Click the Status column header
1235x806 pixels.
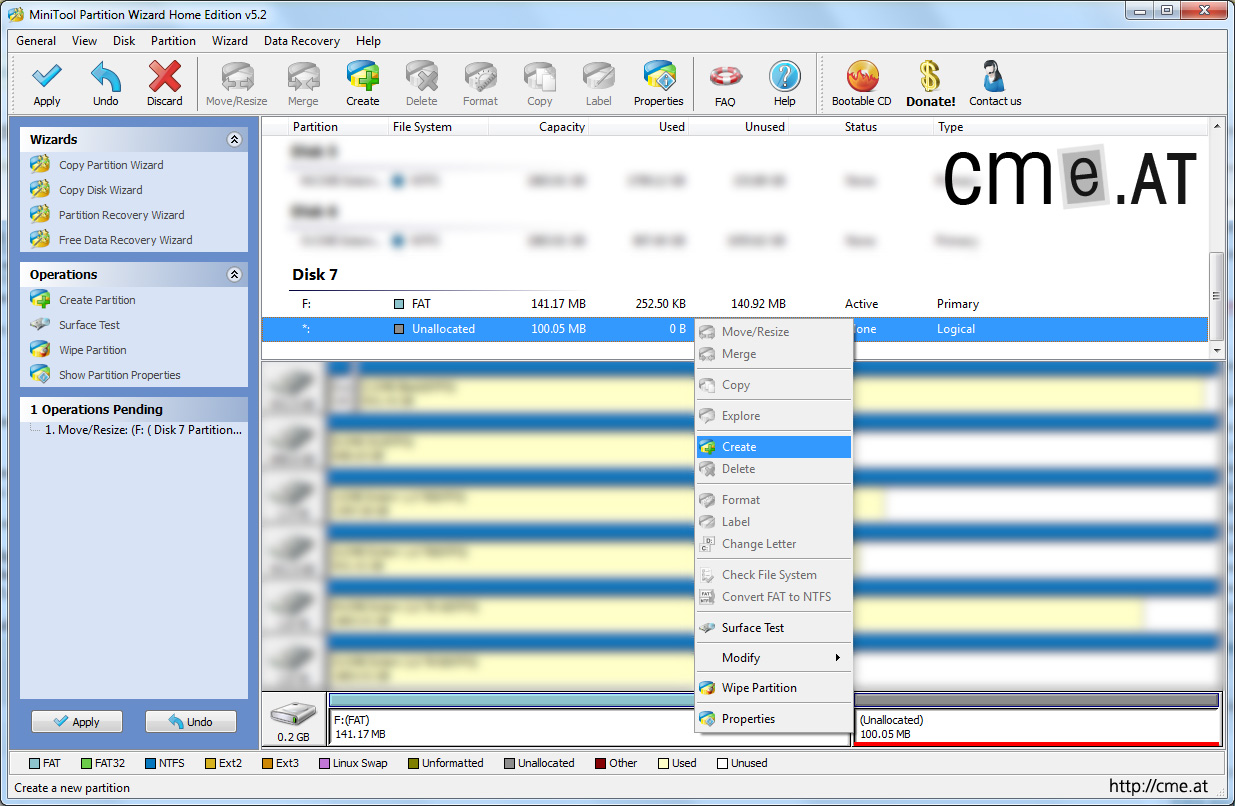coord(860,127)
